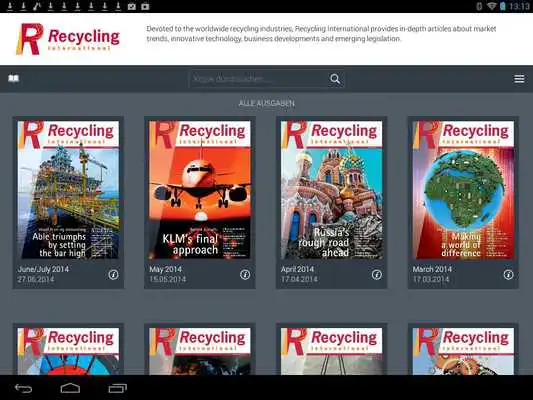Click the 'ALLE AUSGABEN' heading

[266, 103]
